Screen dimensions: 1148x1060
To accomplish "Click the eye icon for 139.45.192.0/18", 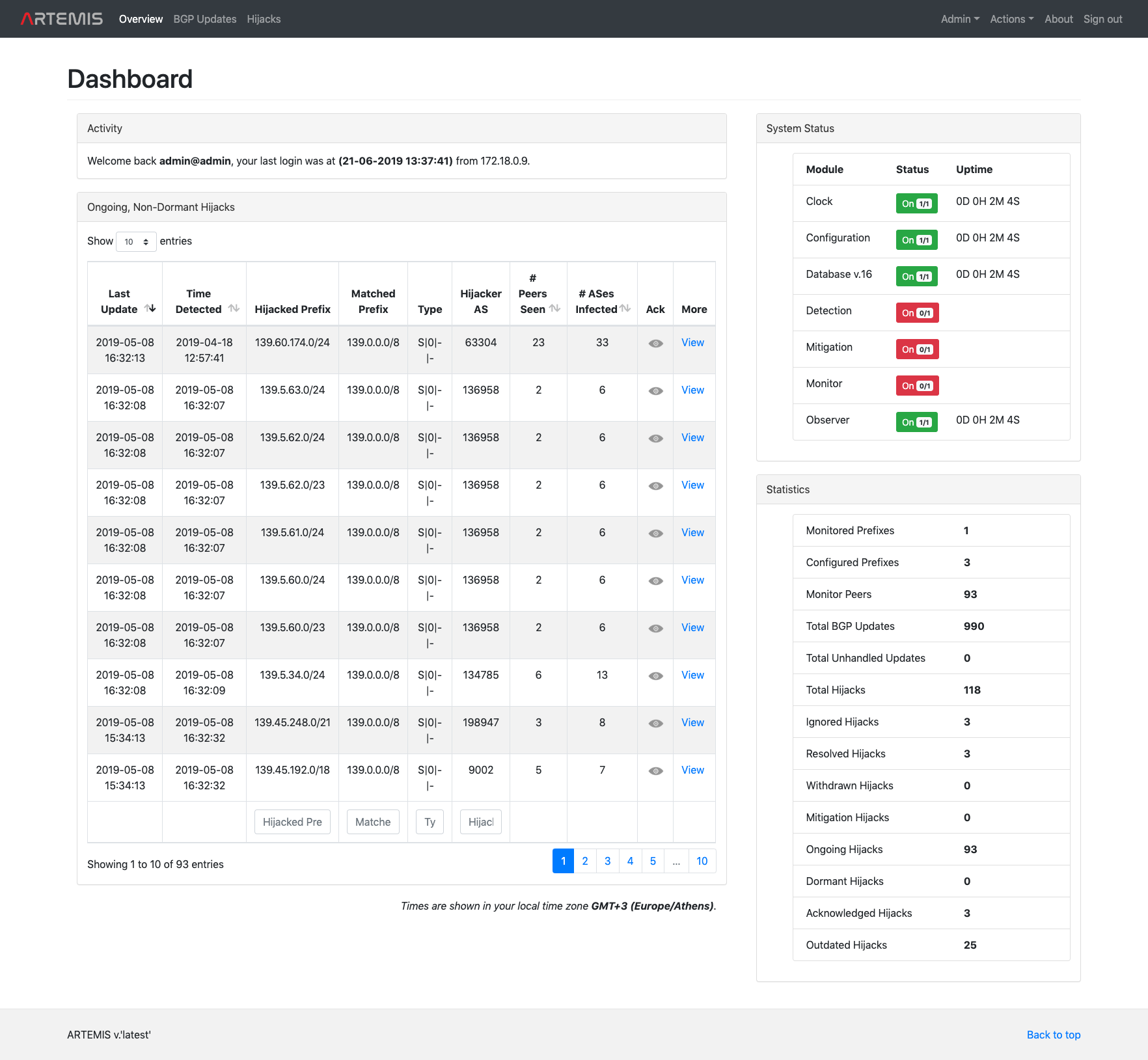I will [x=655, y=770].
